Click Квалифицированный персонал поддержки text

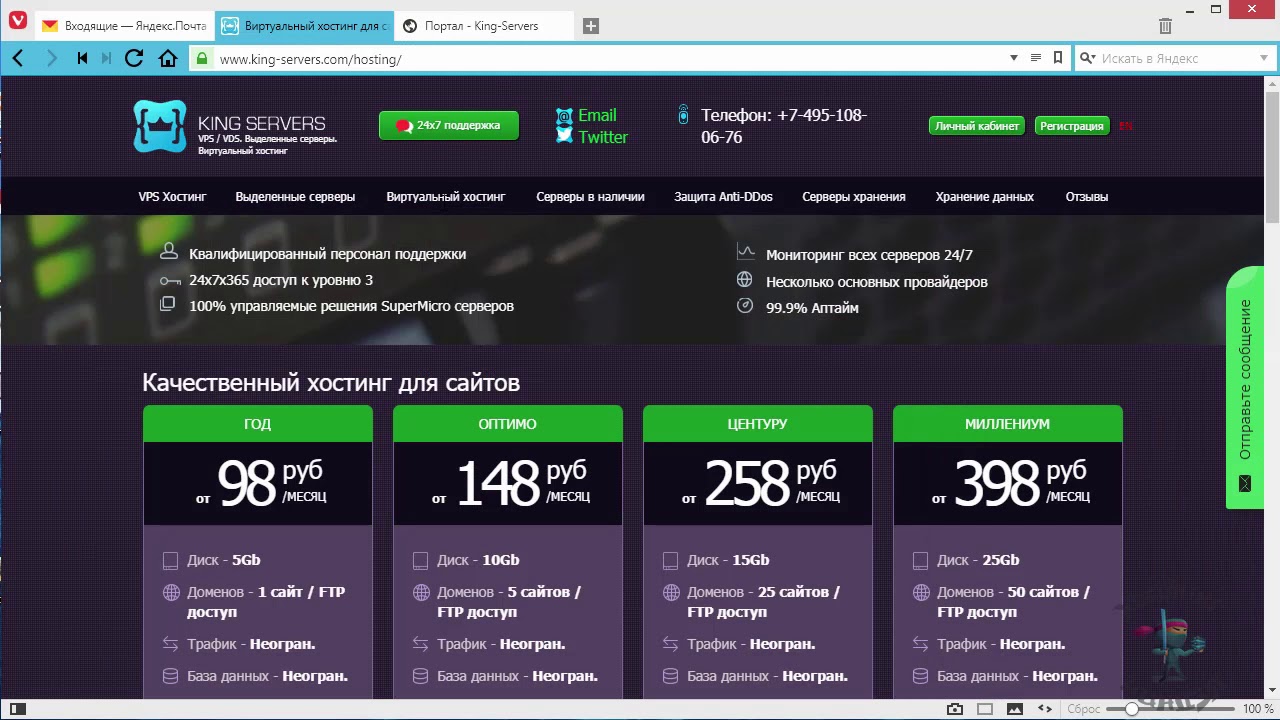(327, 254)
